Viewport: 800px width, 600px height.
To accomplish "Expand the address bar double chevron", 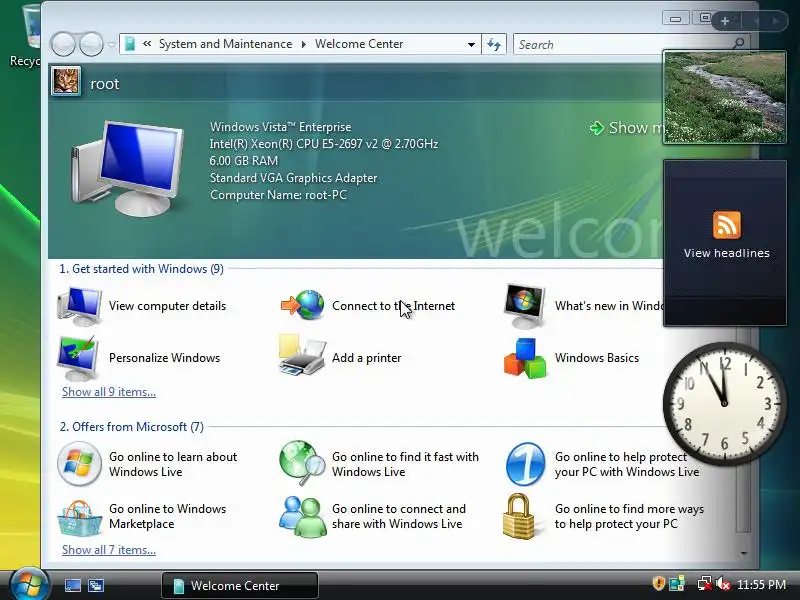I will pos(147,44).
